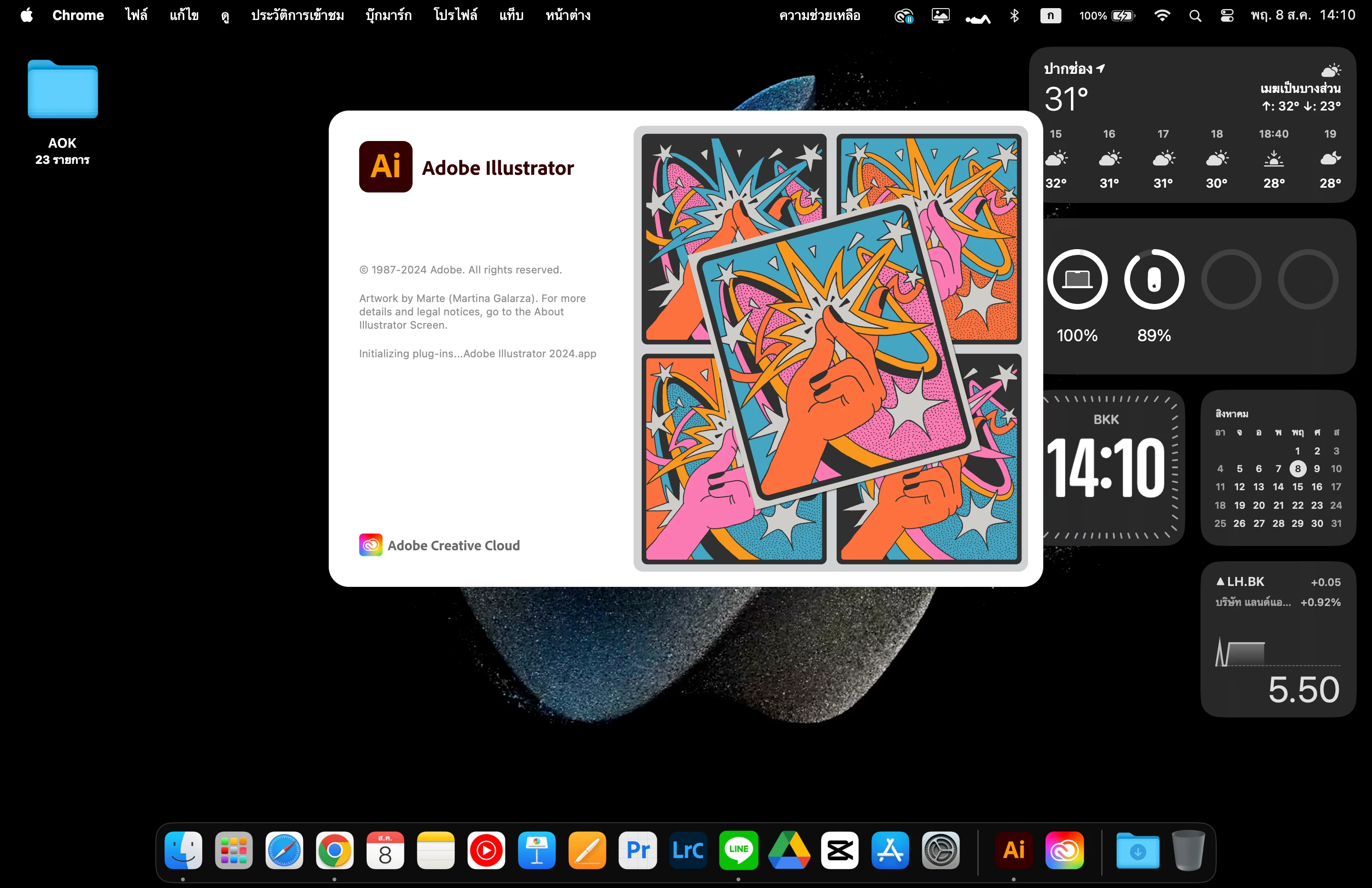1372x888 pixels.
Task: Open the ประวัติการเข้าชม menu
Action: click(297, 16)
